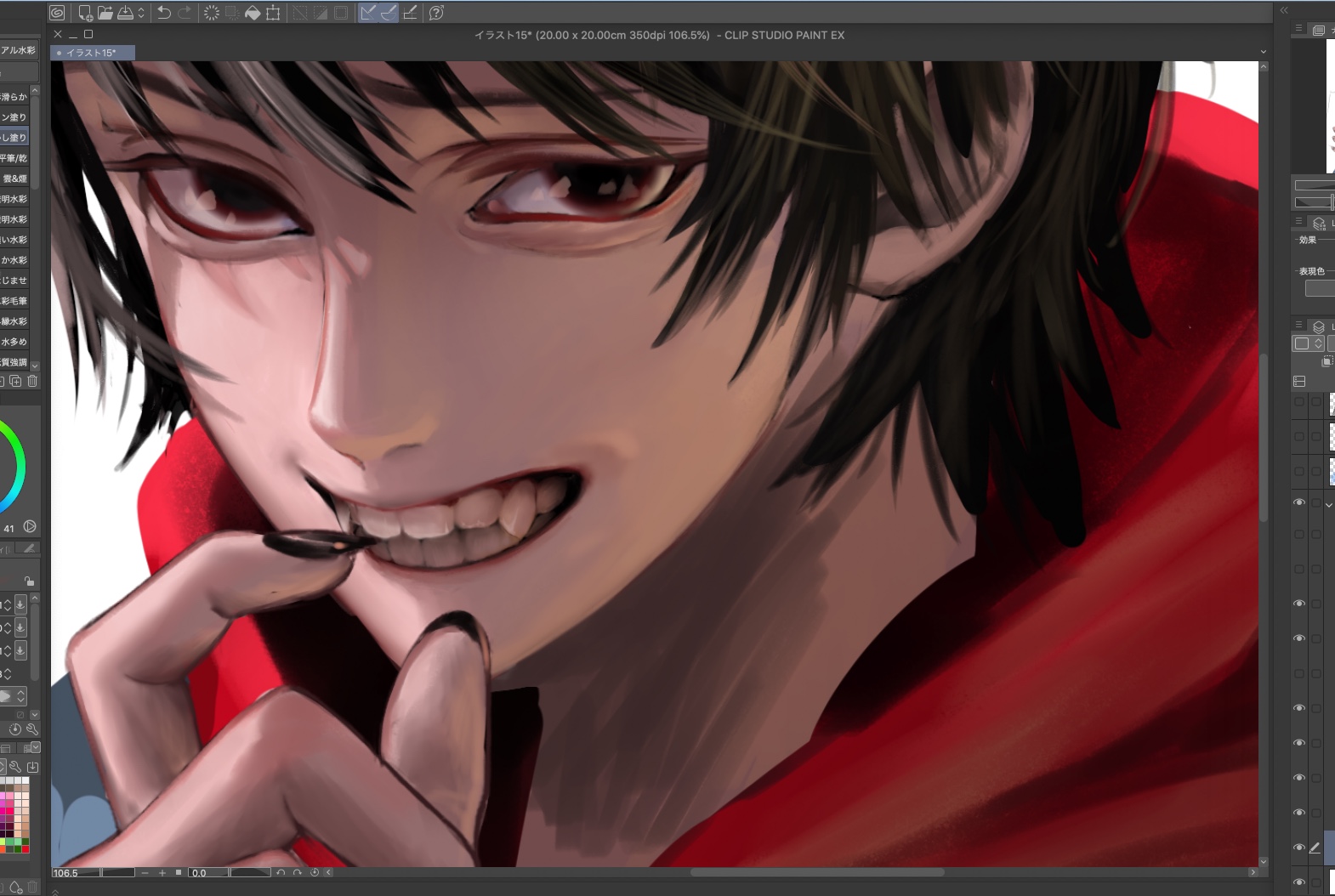Pick the red swatch in color set
This screenshot has height=896, width=1335.
click(x=26, y=848)
